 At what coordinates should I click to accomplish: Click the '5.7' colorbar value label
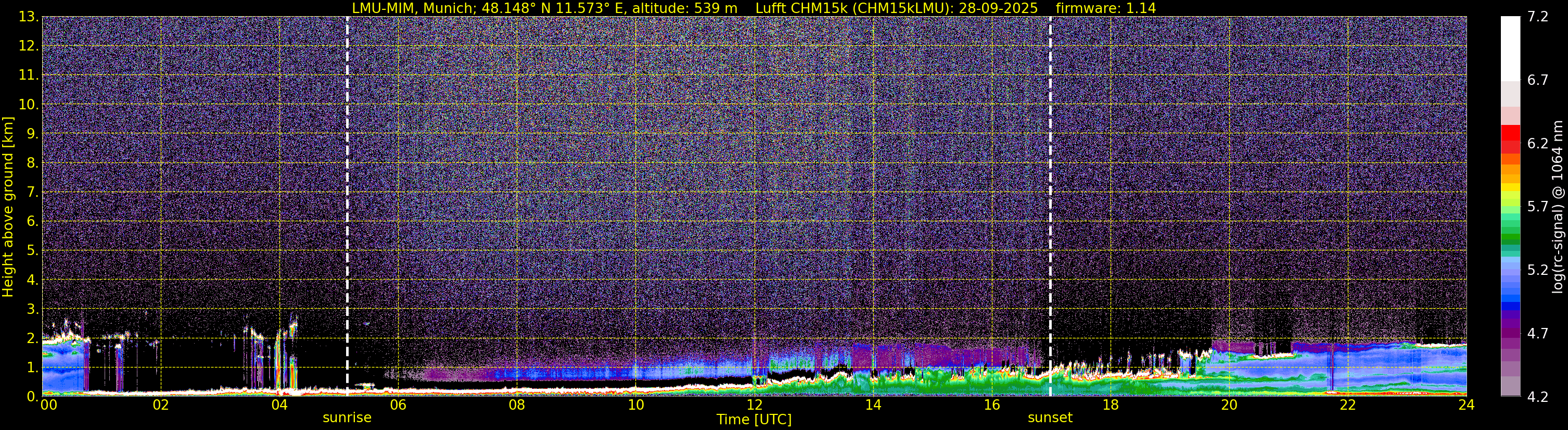tap(1538, 207)
